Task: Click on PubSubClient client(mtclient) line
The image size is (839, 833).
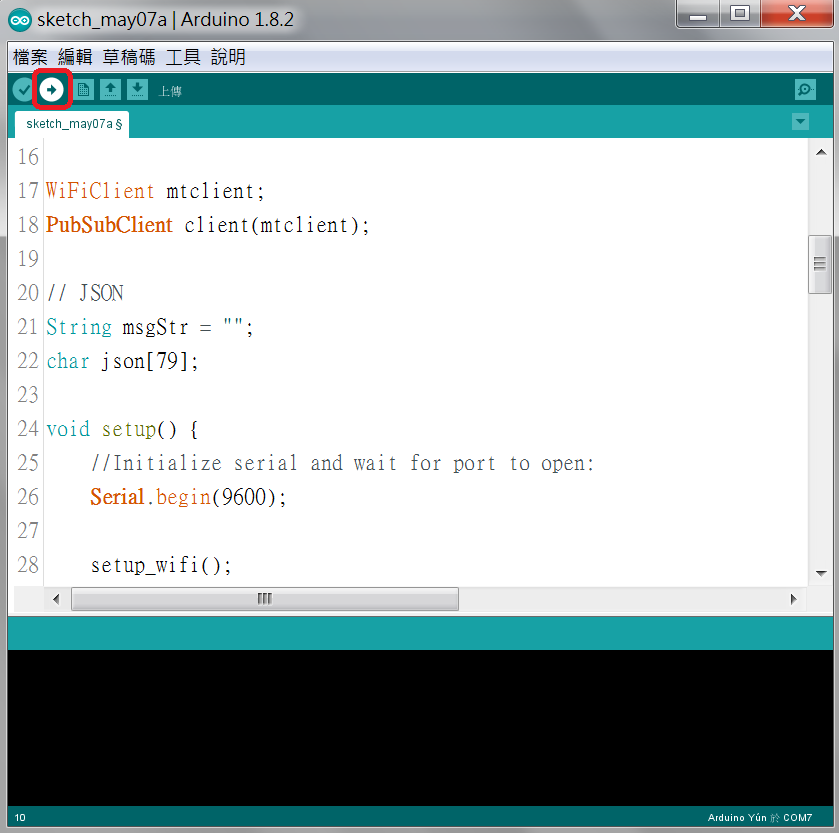Action: [x=208, y=225]
